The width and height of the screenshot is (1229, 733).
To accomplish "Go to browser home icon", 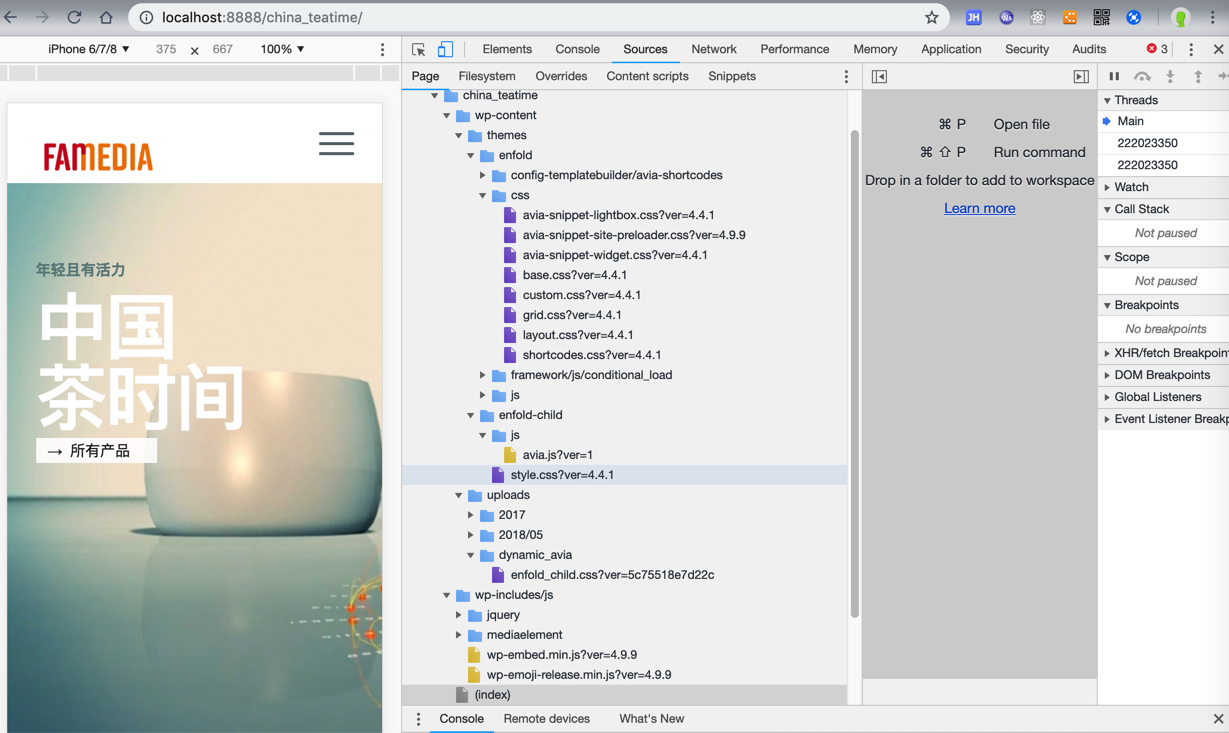I will pos(106,17).
